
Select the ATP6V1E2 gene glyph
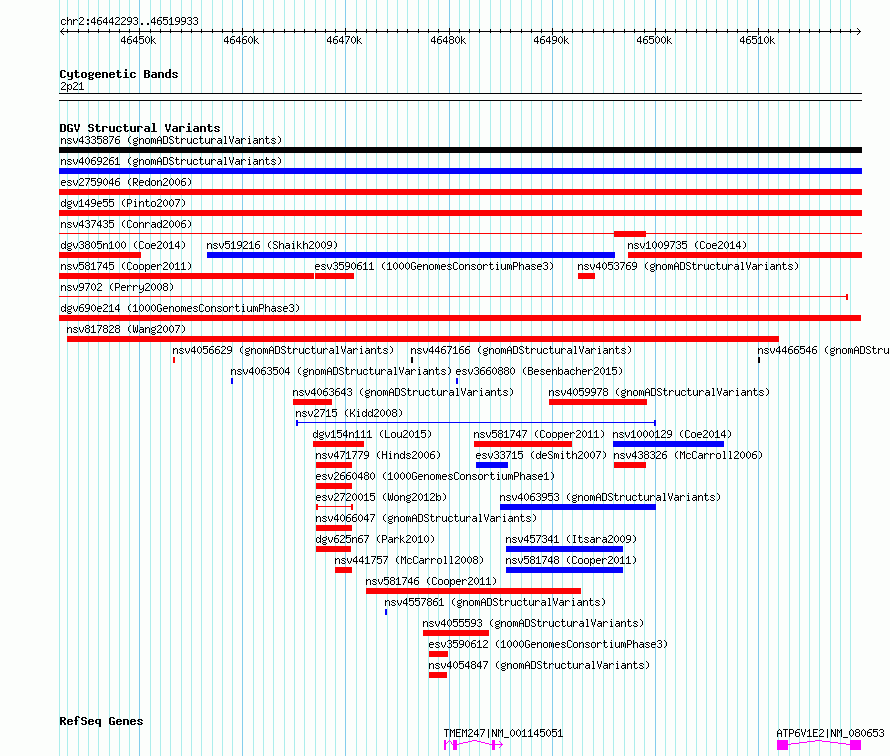pyautogui.click(x=819, y=744)
